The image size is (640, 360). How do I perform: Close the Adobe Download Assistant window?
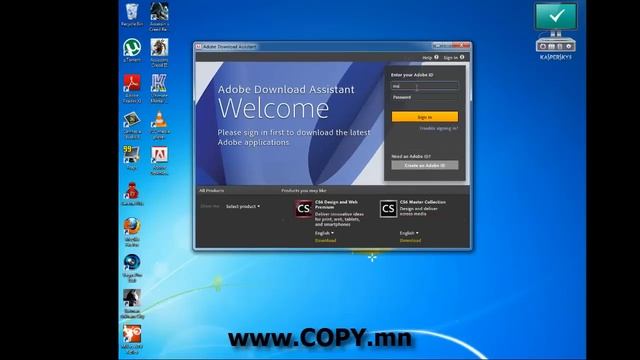pos(463,46)
